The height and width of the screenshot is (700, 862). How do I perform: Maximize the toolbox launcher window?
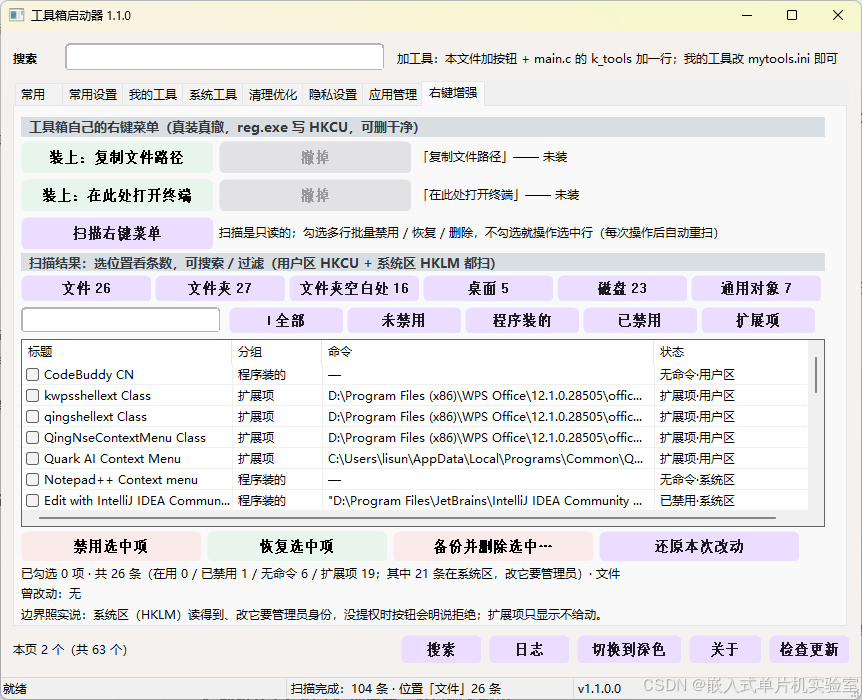(x=792, y=15)
